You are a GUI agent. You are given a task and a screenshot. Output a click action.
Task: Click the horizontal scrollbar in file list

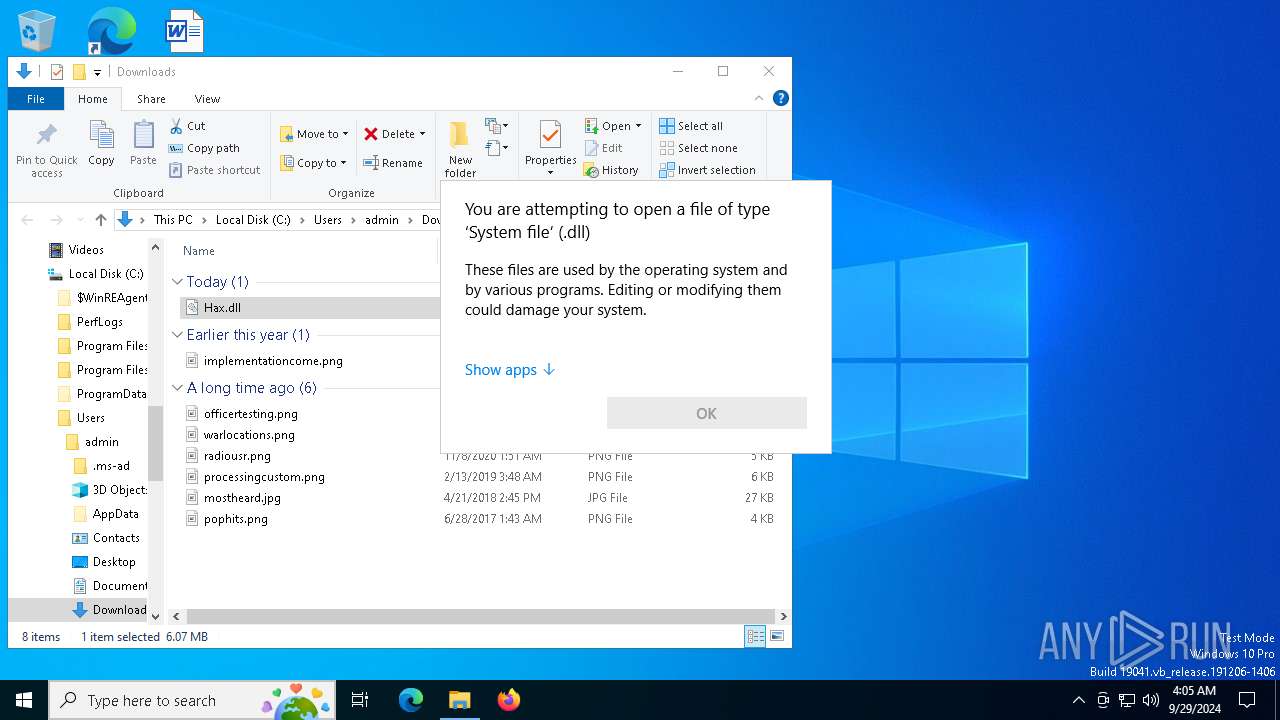(480, 617)
